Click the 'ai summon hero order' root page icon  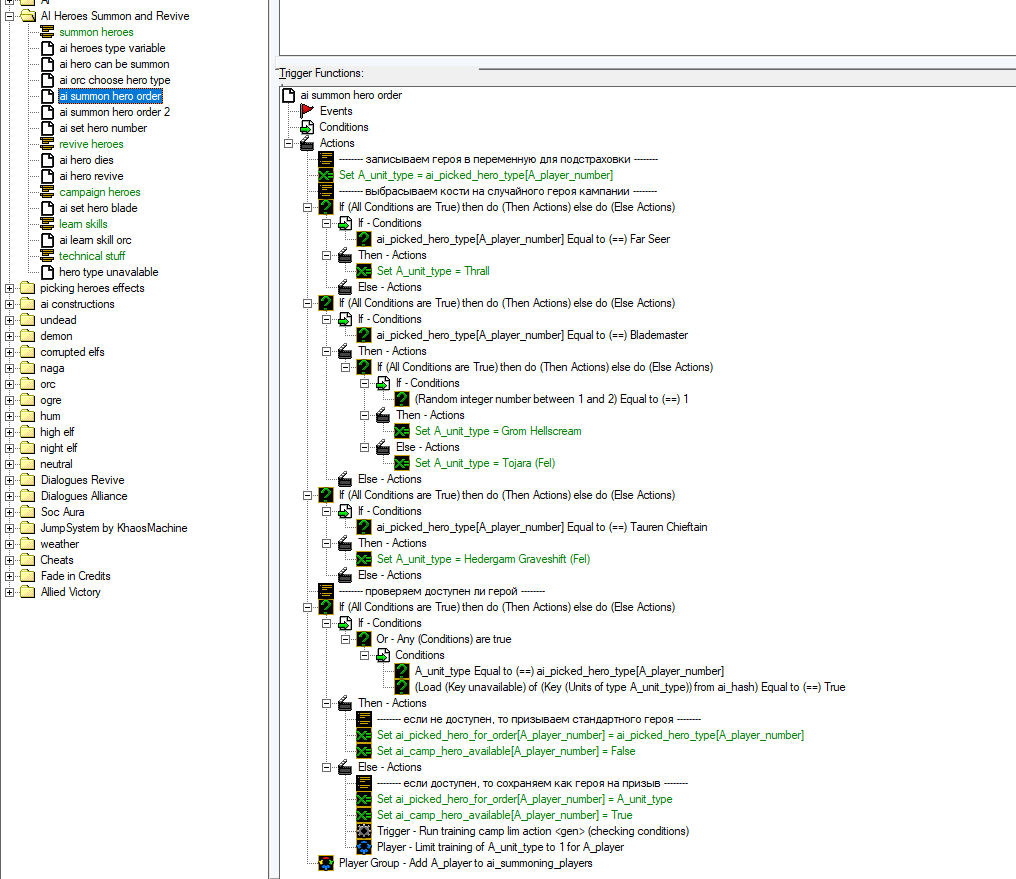coord(288,95)
